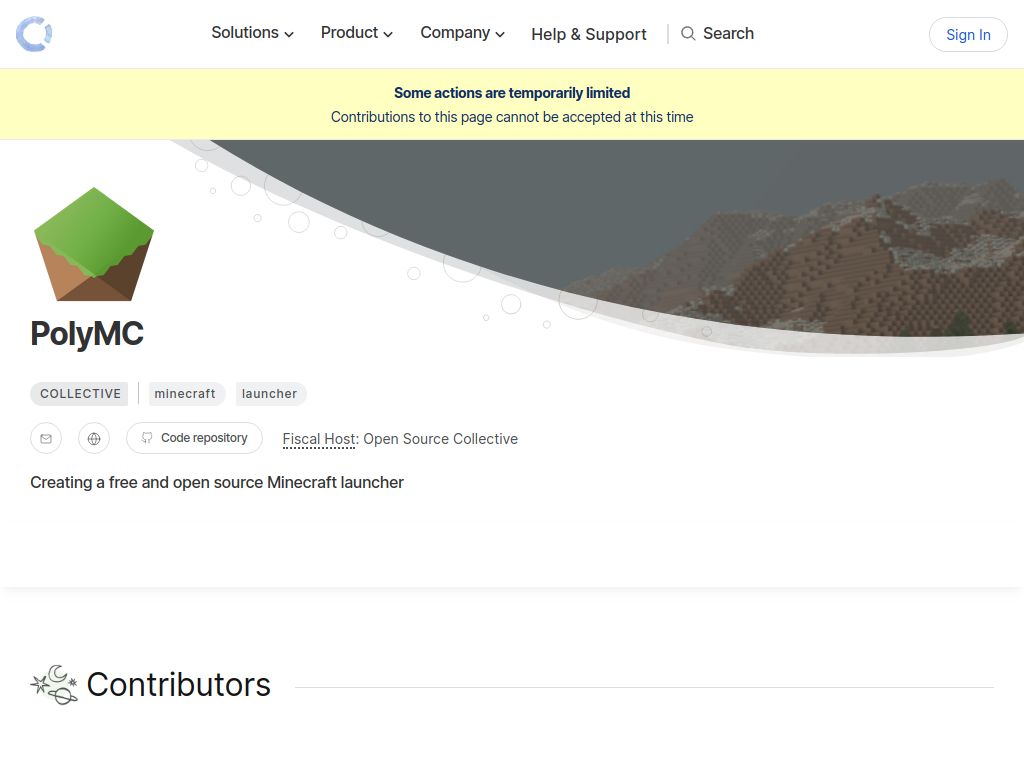Viewport: 1024px width, 768px height.
Task: Click the GitHub icon in Code repository
Action: (147, 438)
